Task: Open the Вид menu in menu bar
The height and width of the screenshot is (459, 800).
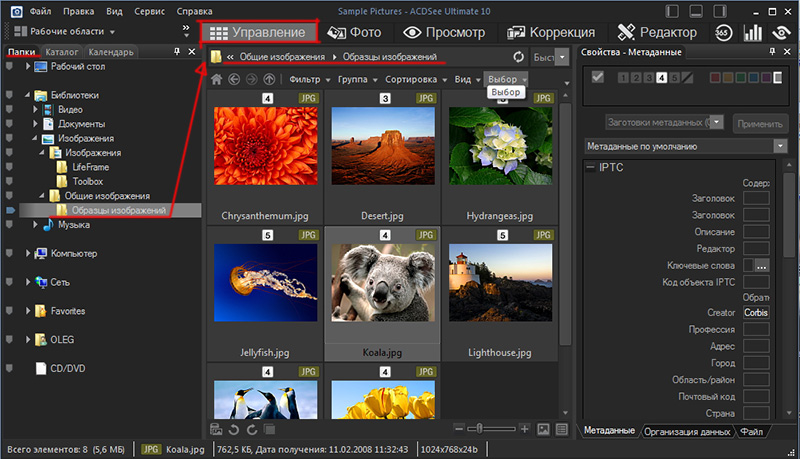Action: click(114, 11)
